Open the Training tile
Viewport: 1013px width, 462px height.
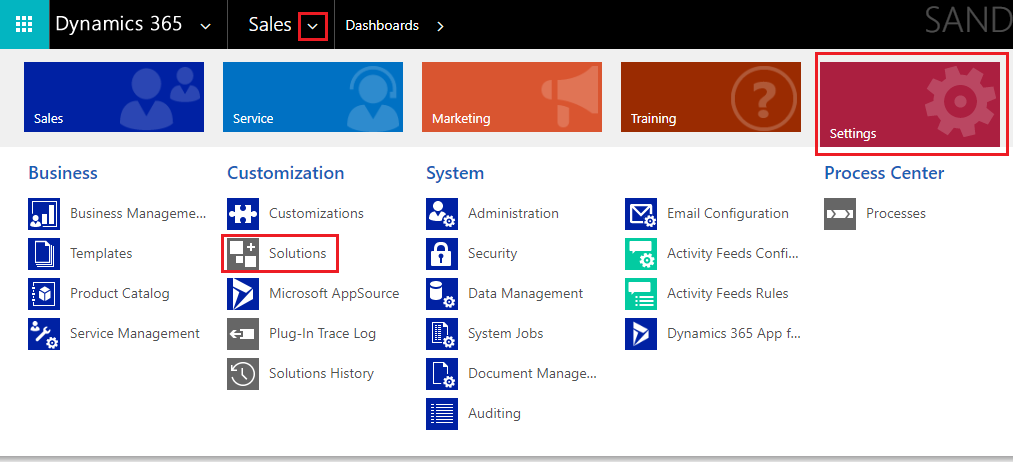[710, 97]
